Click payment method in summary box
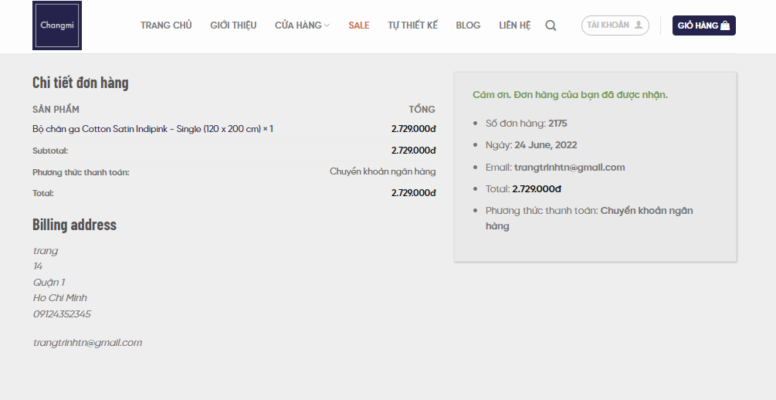Viewport: 776px width, 400px height. coord(589,218)
